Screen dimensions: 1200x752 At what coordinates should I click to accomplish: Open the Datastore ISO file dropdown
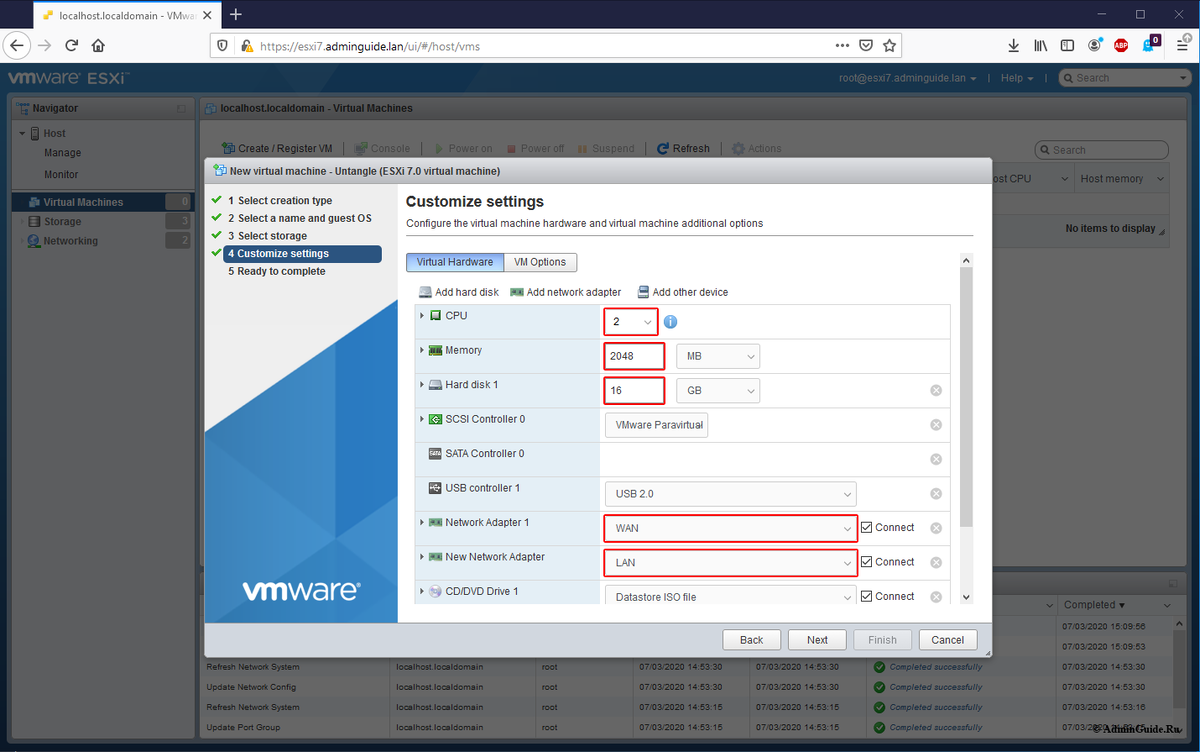pos(730,596)
